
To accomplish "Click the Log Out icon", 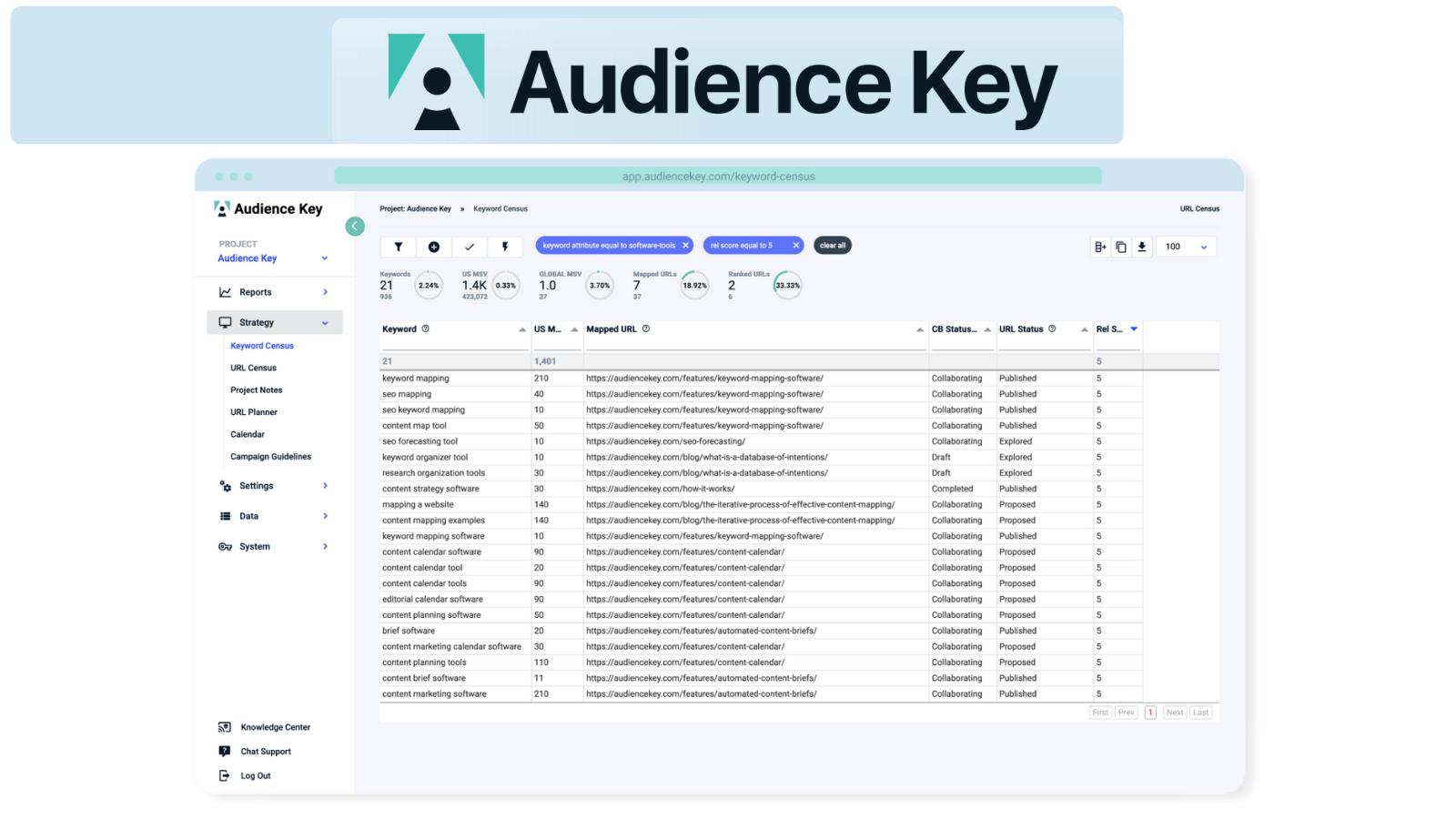I will point(225,776).
